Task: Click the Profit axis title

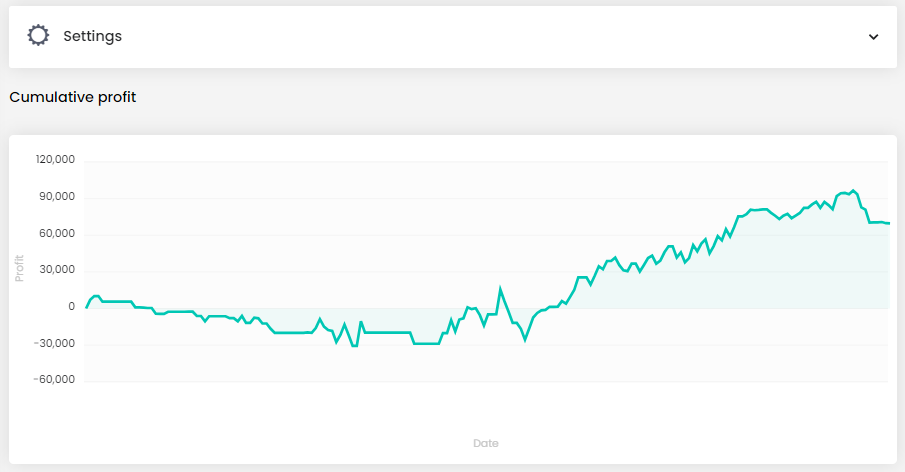Action: coord(19,268)
